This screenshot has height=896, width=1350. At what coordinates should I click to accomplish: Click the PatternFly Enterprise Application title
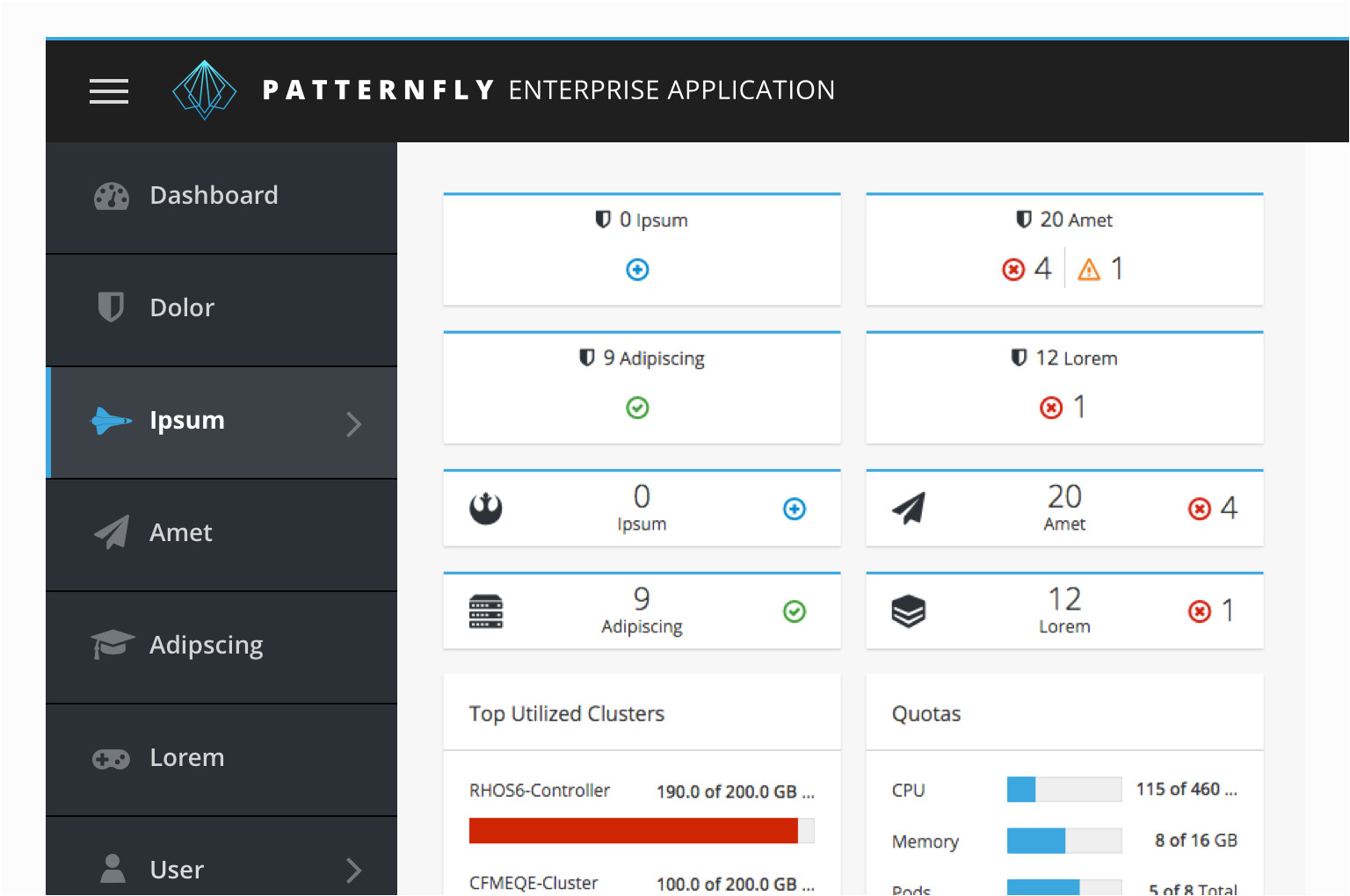pos(548,90)
